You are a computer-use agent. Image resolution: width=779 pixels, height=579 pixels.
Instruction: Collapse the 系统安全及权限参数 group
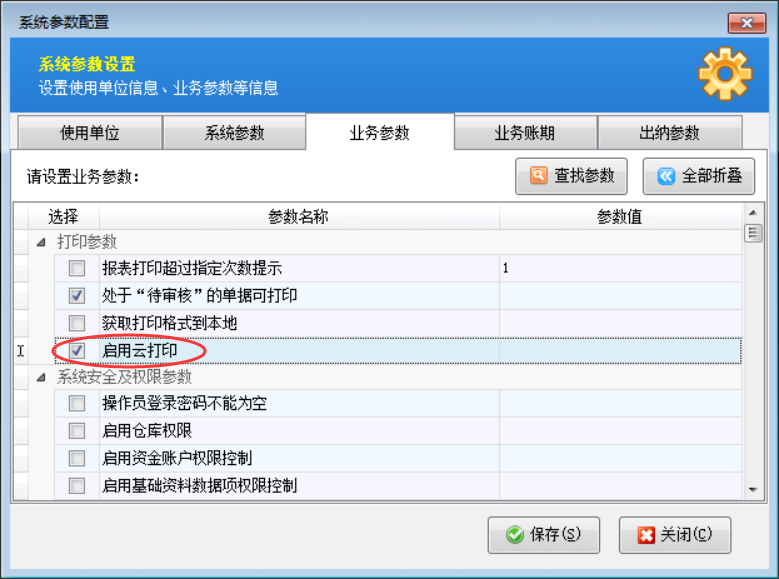[x=41, y=378]
